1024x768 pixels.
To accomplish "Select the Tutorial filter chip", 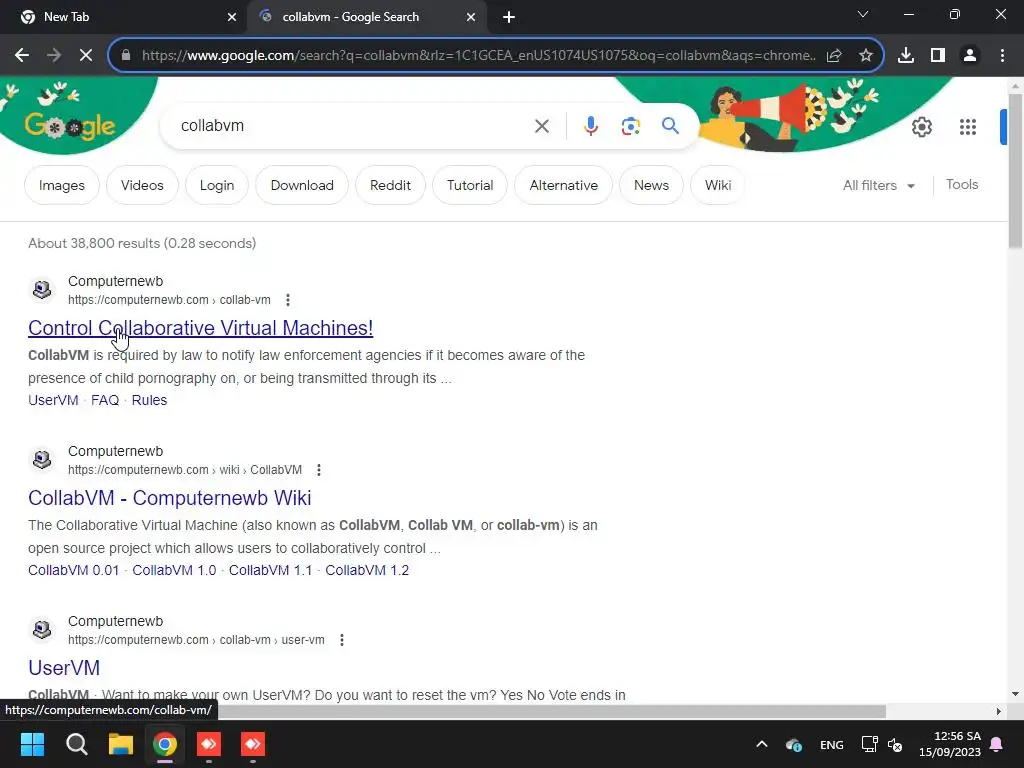I will pos(470,185).
